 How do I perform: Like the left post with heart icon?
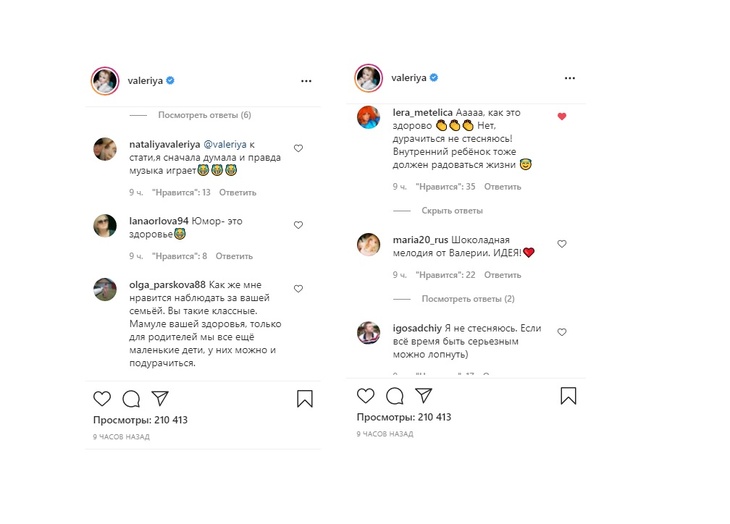click(x=102, y=399)
